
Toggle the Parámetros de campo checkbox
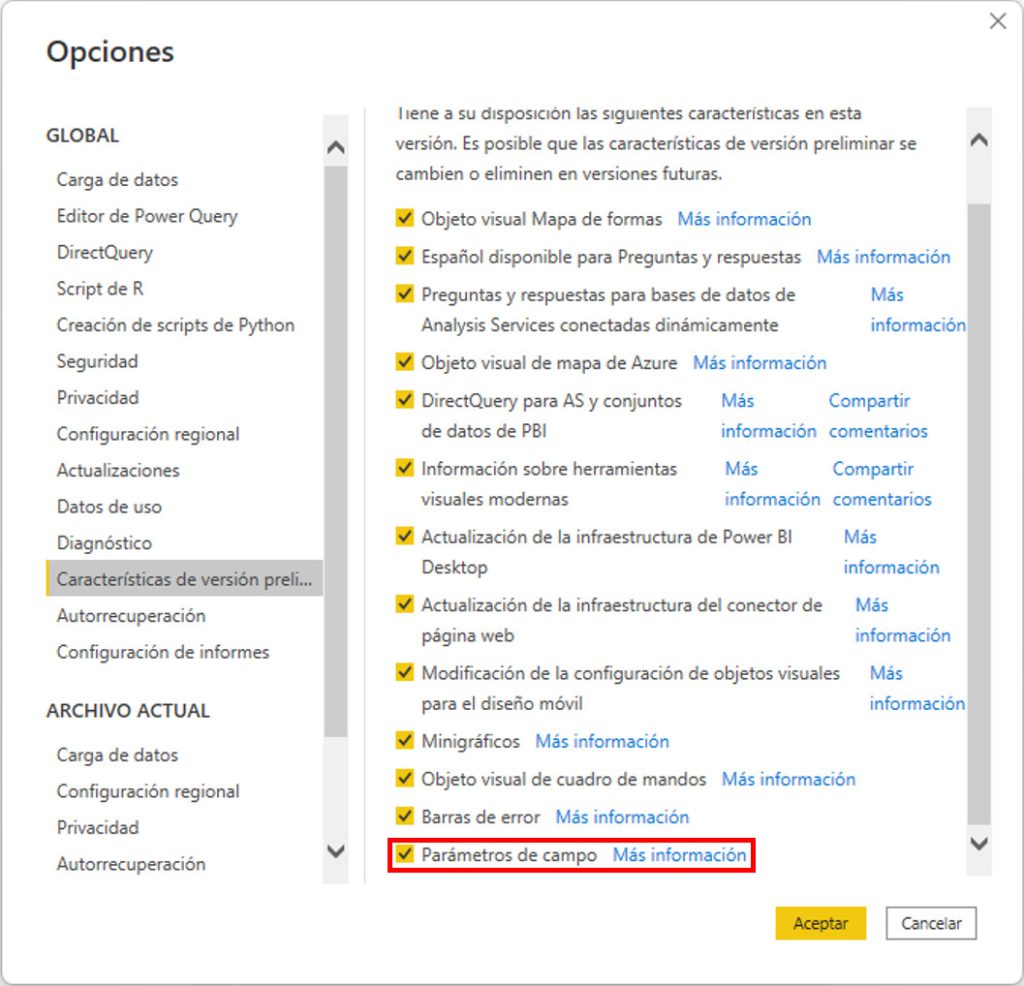[405, 853]
